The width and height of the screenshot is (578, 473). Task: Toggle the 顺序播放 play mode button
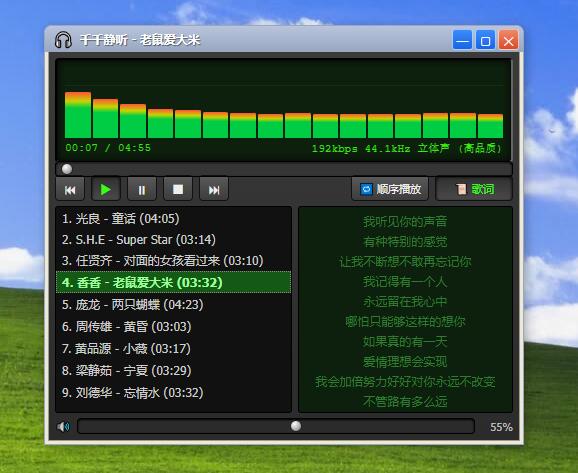point(390,189)
